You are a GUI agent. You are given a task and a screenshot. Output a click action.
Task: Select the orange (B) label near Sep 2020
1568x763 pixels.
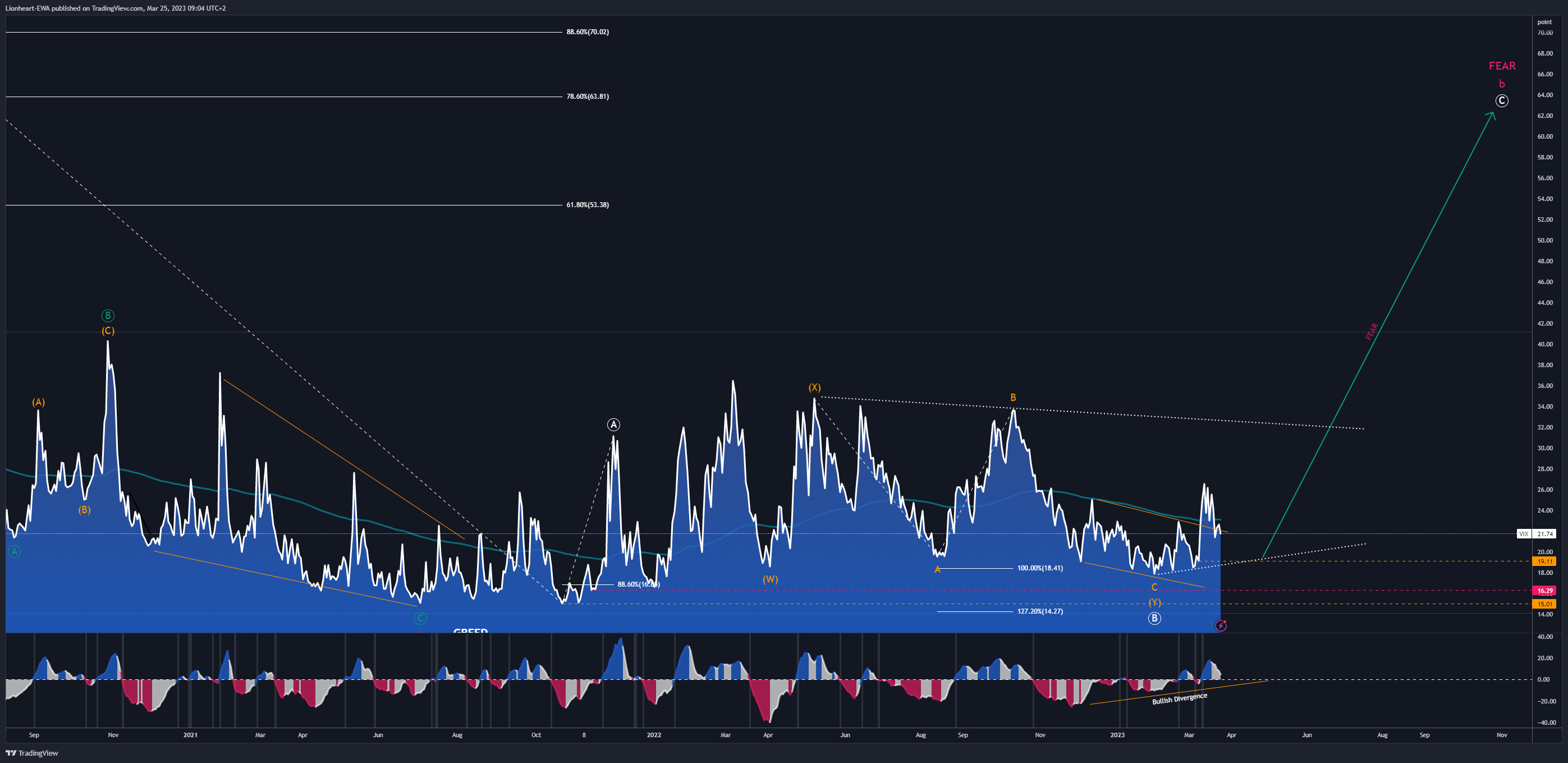point(84,510)
